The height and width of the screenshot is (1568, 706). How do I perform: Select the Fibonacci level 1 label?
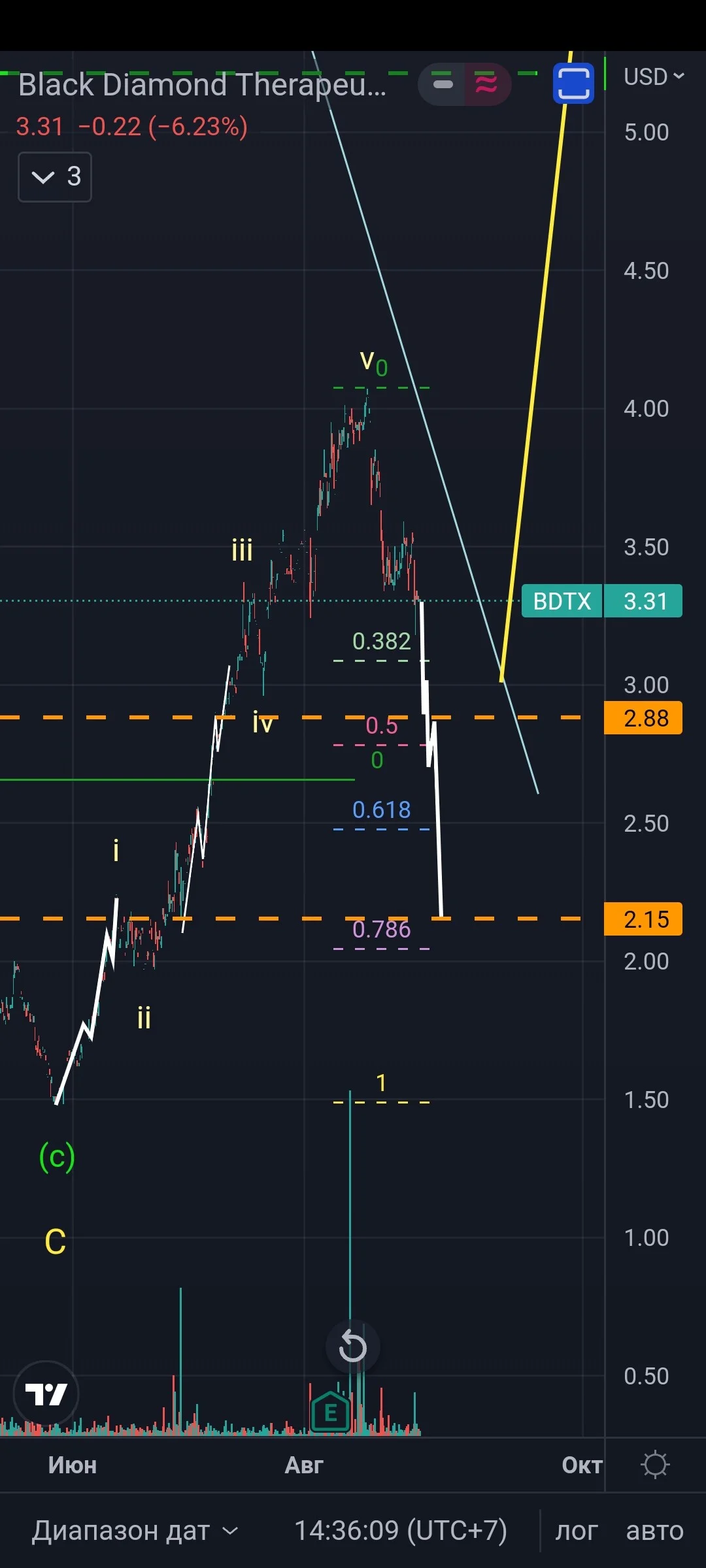(x=381, y=1083)
